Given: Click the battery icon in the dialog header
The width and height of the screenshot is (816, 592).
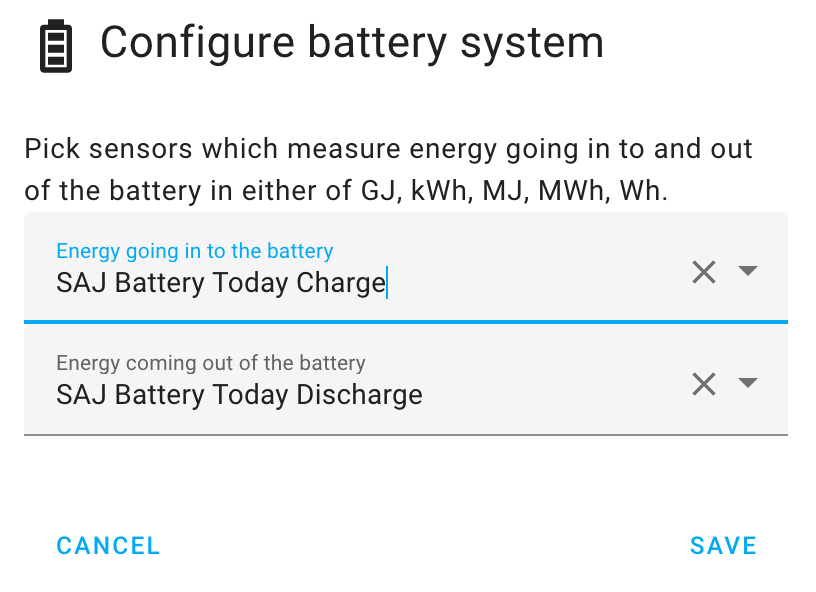Looking at the screenshot, I should [x=55, y=44].
